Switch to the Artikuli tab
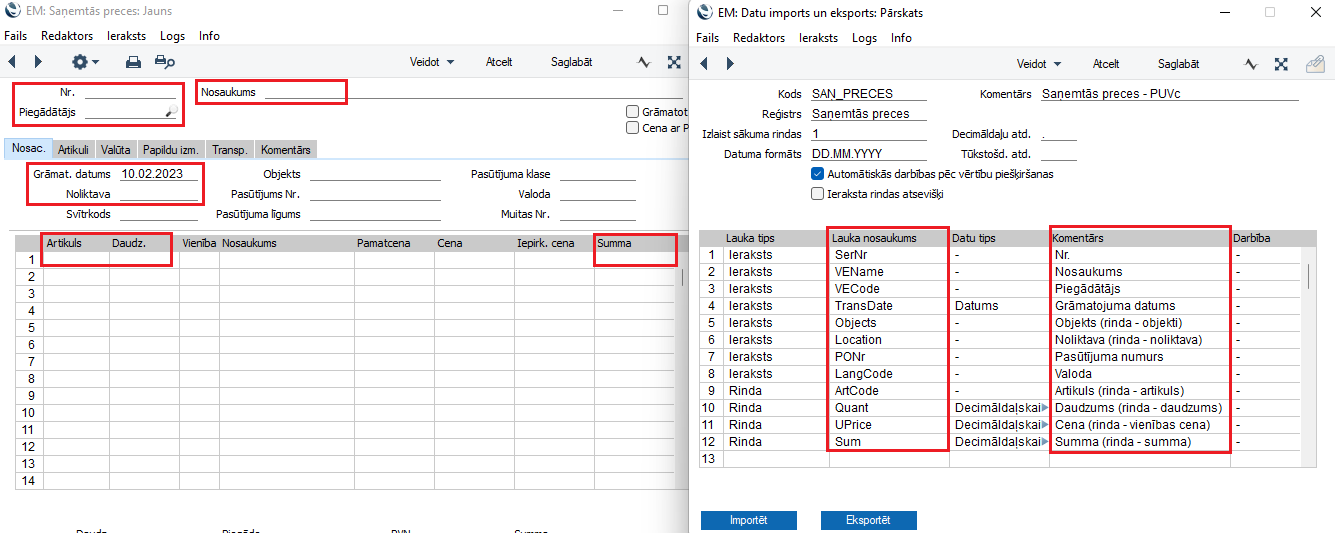The width and height of the screenshot is (1335, 533). [x=73, y=150]
